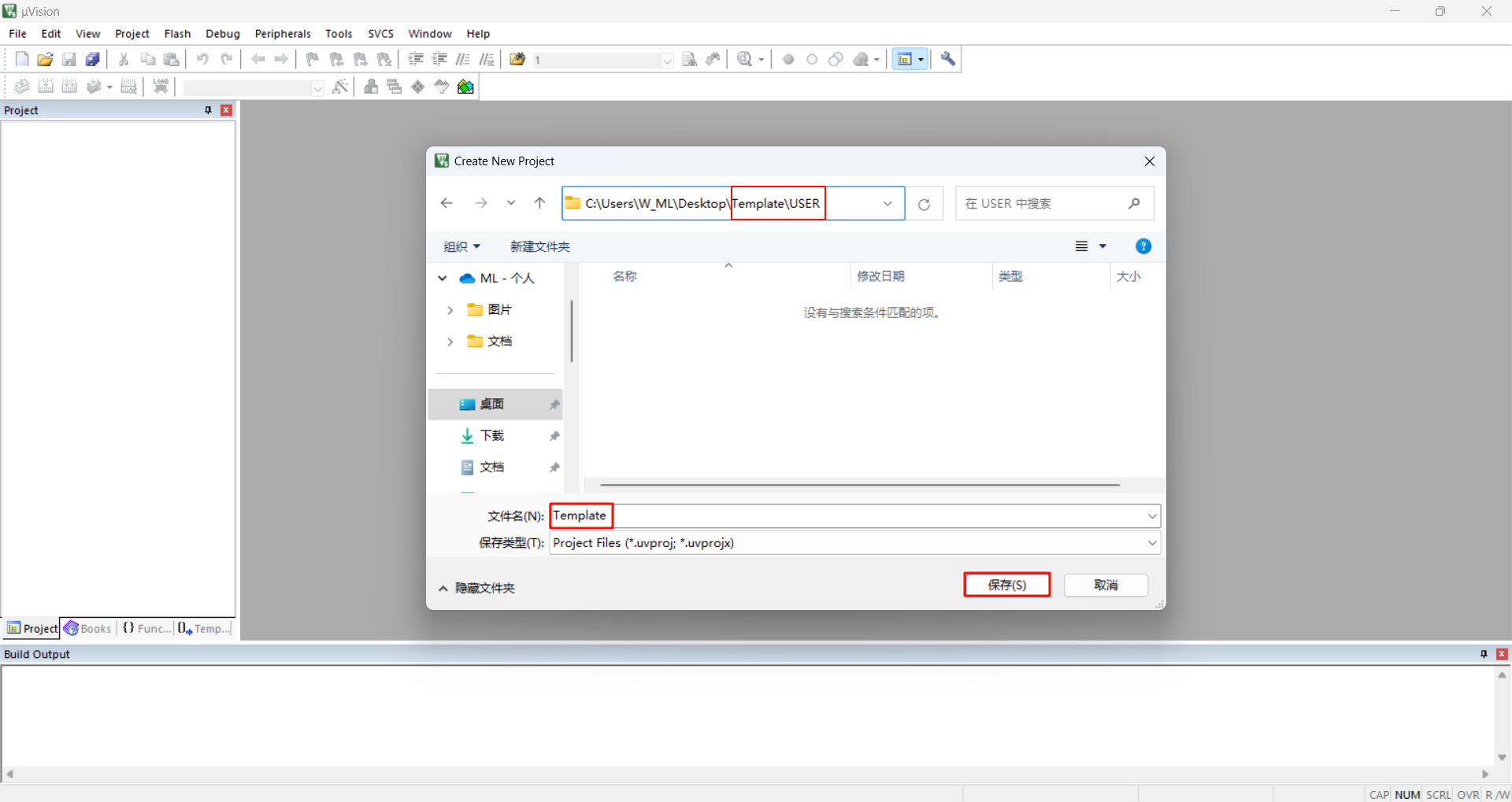The width and height of the screenshot is (1512, 802).
Task: Switch to the Books tab
Action: [88, 628]
